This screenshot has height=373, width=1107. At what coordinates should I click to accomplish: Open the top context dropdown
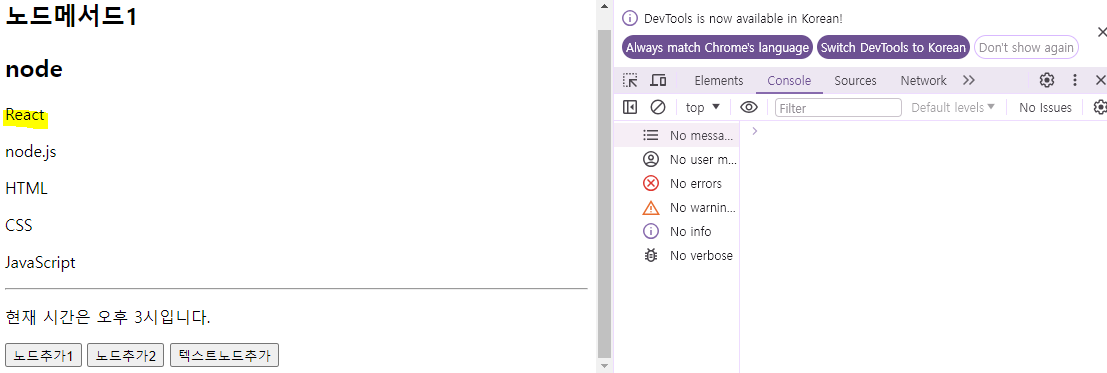pos(703,107)
